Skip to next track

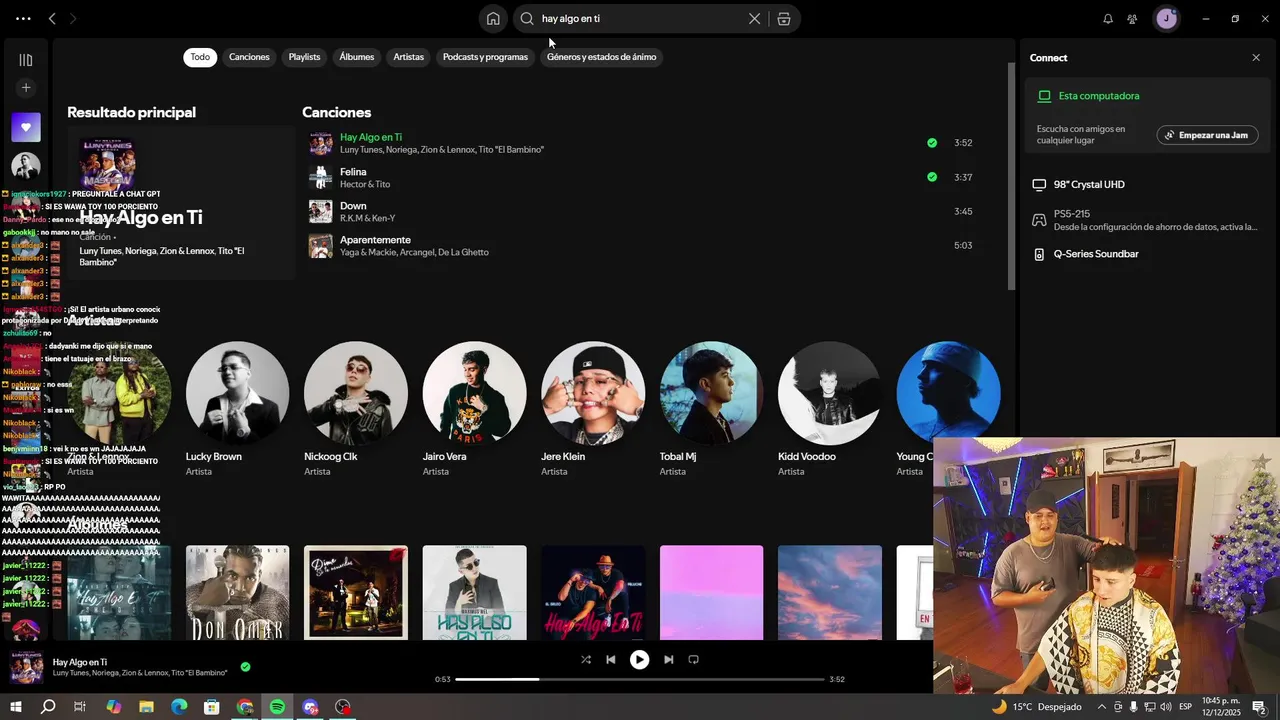(668, 659)
